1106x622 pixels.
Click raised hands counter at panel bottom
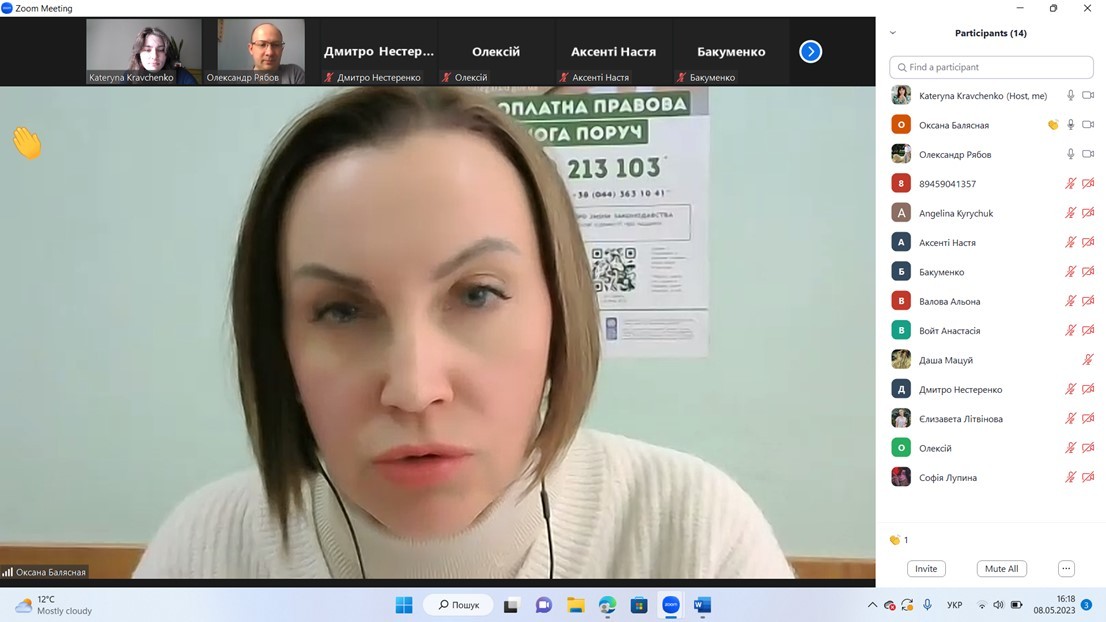pos(899,539)
